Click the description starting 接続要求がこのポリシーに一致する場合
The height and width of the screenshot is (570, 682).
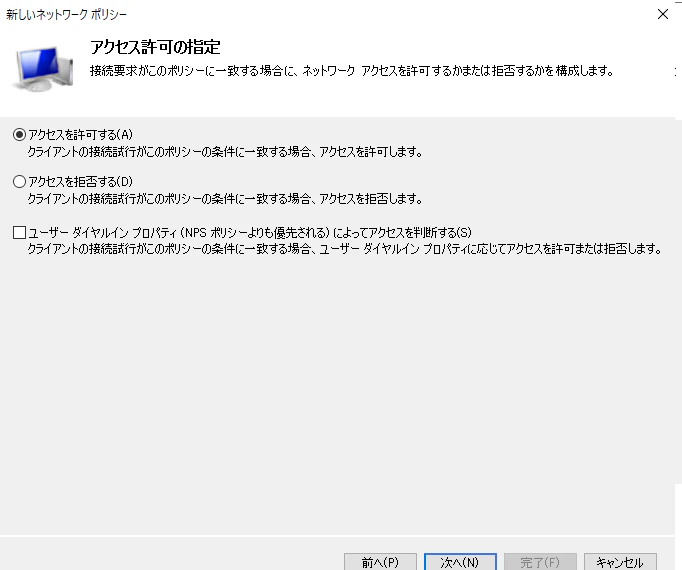(352, 70)
